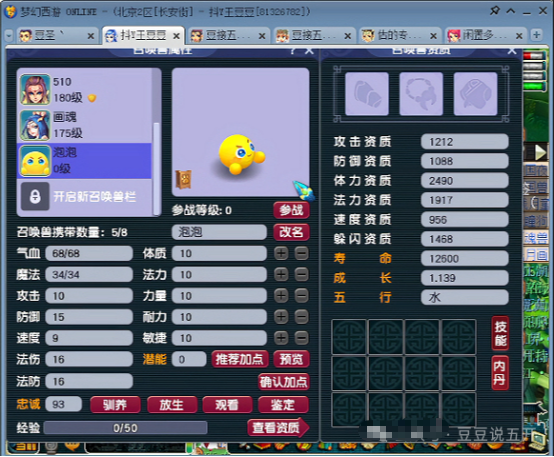The width and height of the screenshot is (554, 457).
Task: Click the experience bar 0/50
Action: pyautogui.click(x=125, y=428)
